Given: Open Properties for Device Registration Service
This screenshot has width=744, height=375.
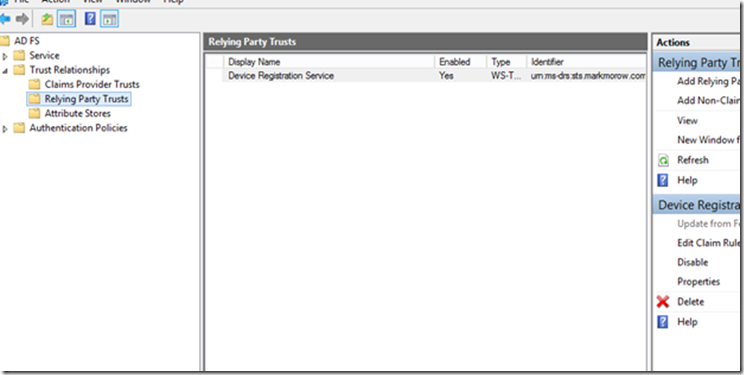Looking at the screenshot, I should click(x=698, y=282).
